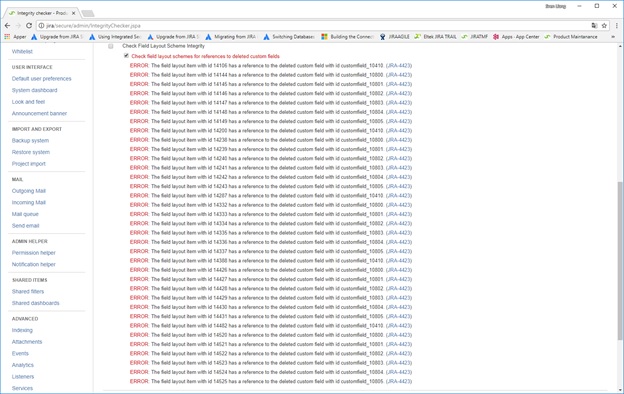624x394 pixels.
Task: Open Eltek JIRA TRAIL bookmark
Action: [x=435, y=37]
